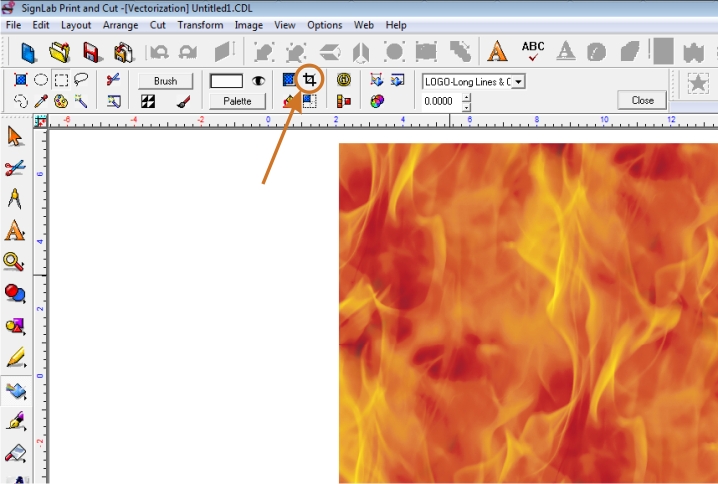The image size is (718, 484).
Task: Expand the LOGO-Long Lines preset dropdown
Action: pos(518,82)
